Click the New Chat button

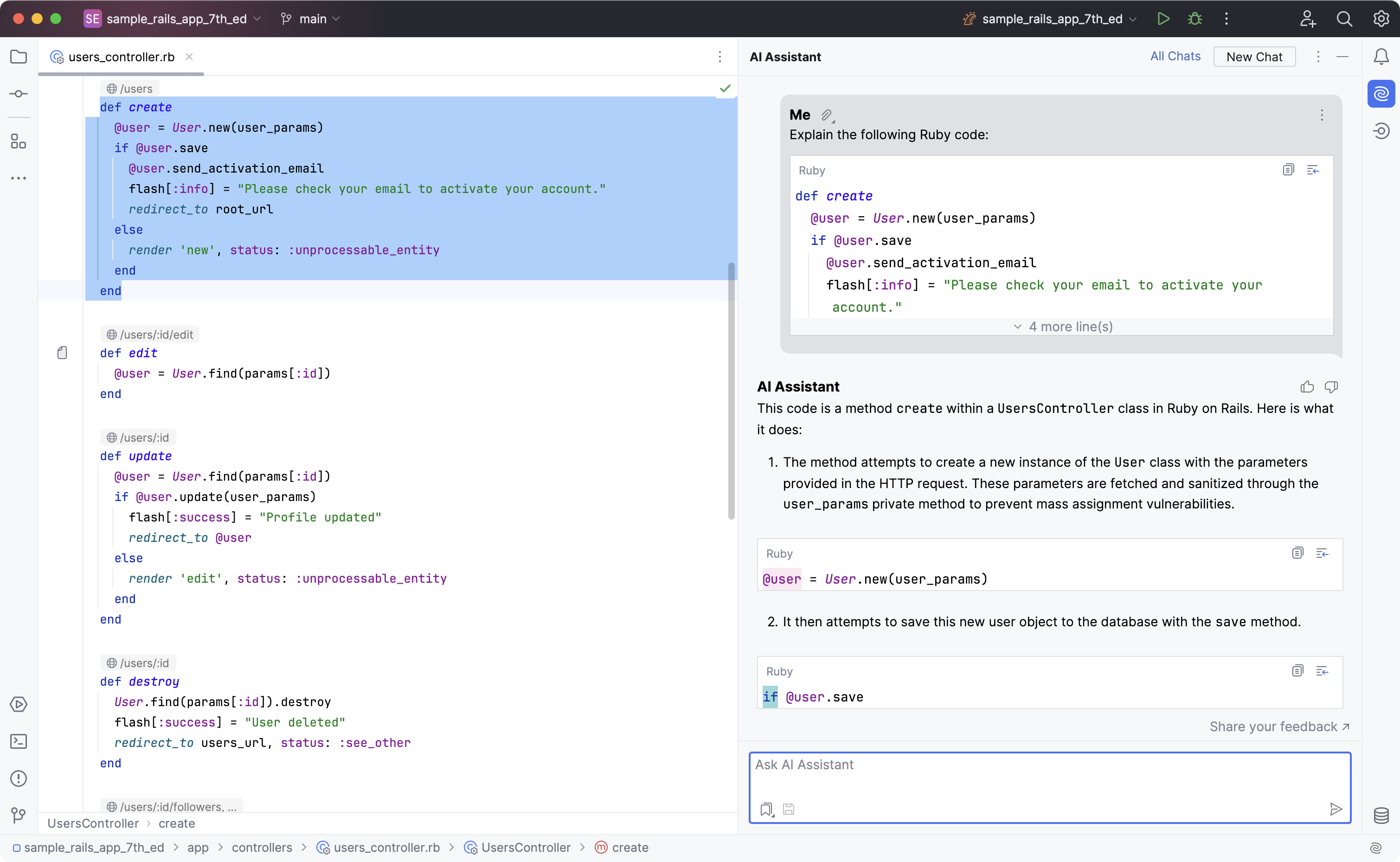1254,56
